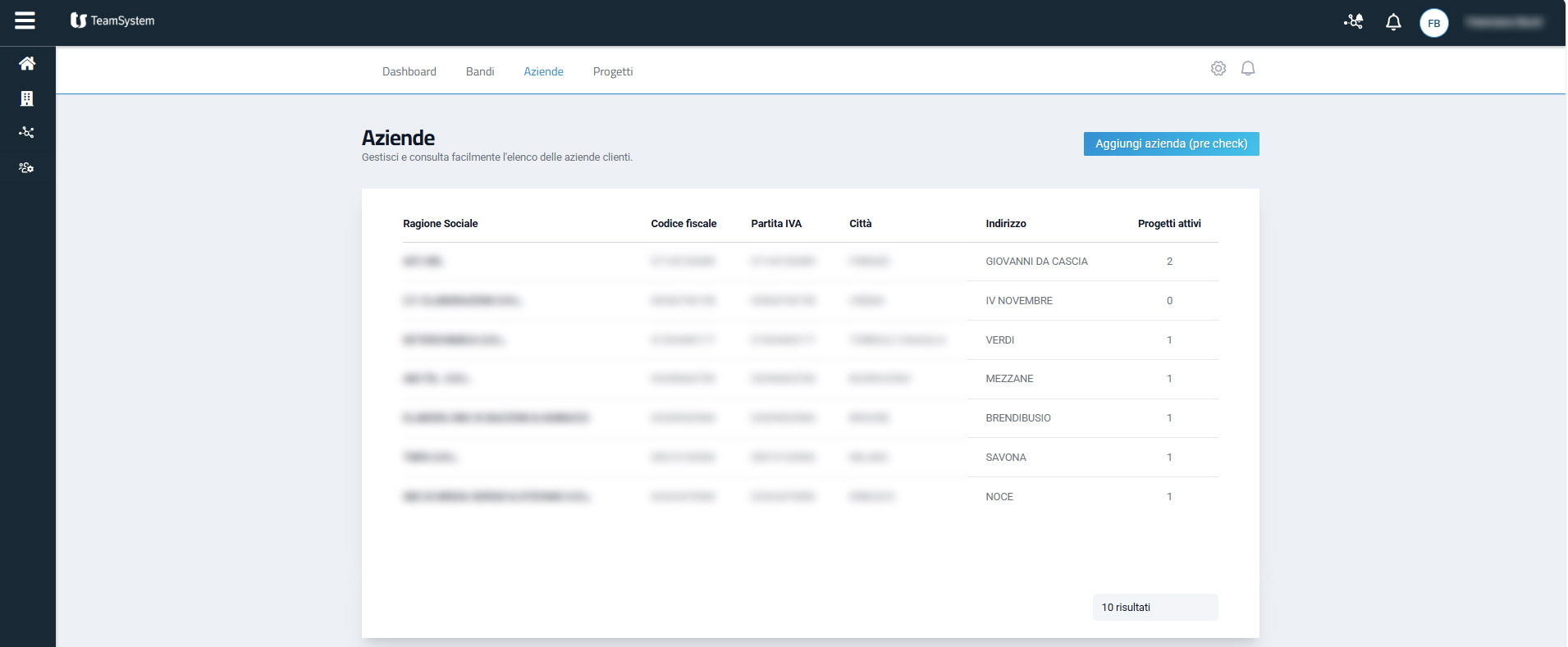Open the settings gear icon

(x=1218, y=69)
